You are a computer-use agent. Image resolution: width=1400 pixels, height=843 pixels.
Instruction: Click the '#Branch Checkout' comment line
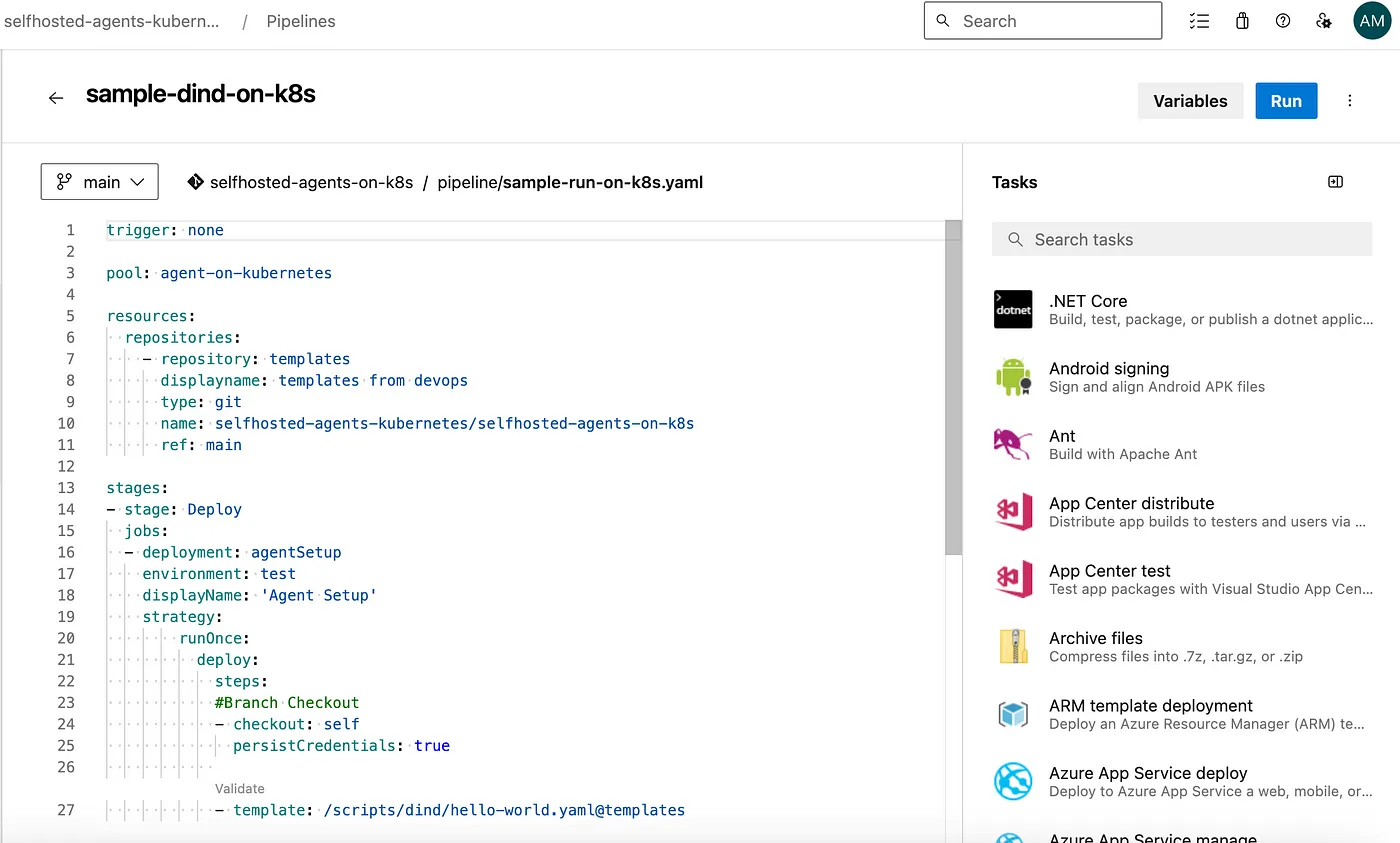pos(287,702)
